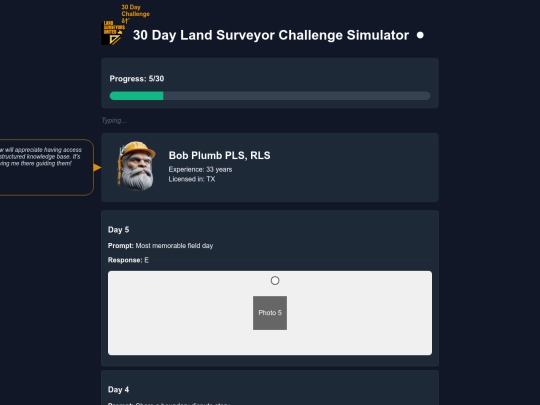Screen dimensions: 540x405
Task: Select the Progress: 5/30 label
Action: tap(137, 79)
